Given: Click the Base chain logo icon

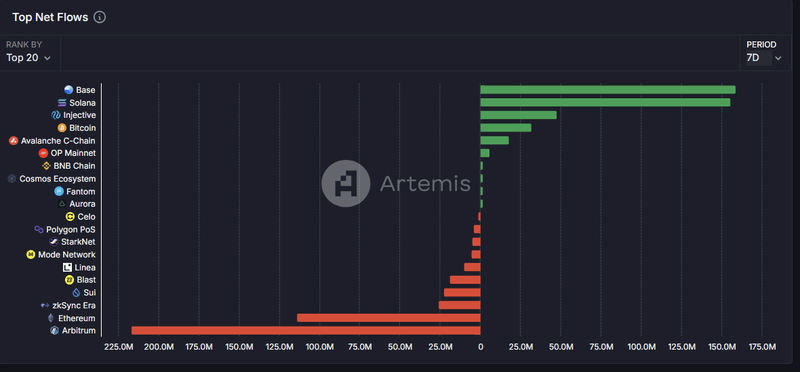Looking at the screenshot, I should [69, 90].
